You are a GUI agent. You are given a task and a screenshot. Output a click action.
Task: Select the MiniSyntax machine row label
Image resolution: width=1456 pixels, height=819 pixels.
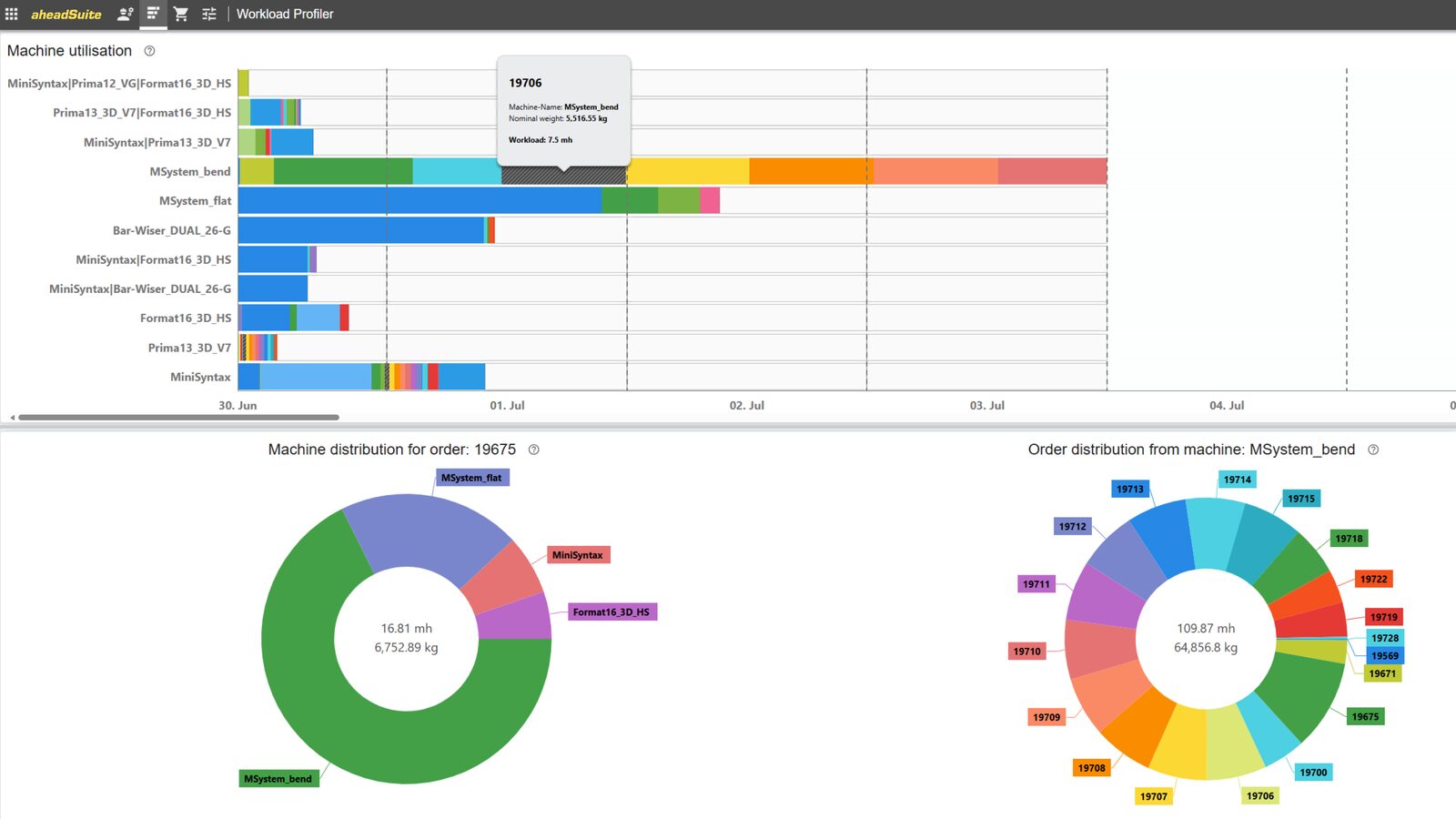coord(200,377)
